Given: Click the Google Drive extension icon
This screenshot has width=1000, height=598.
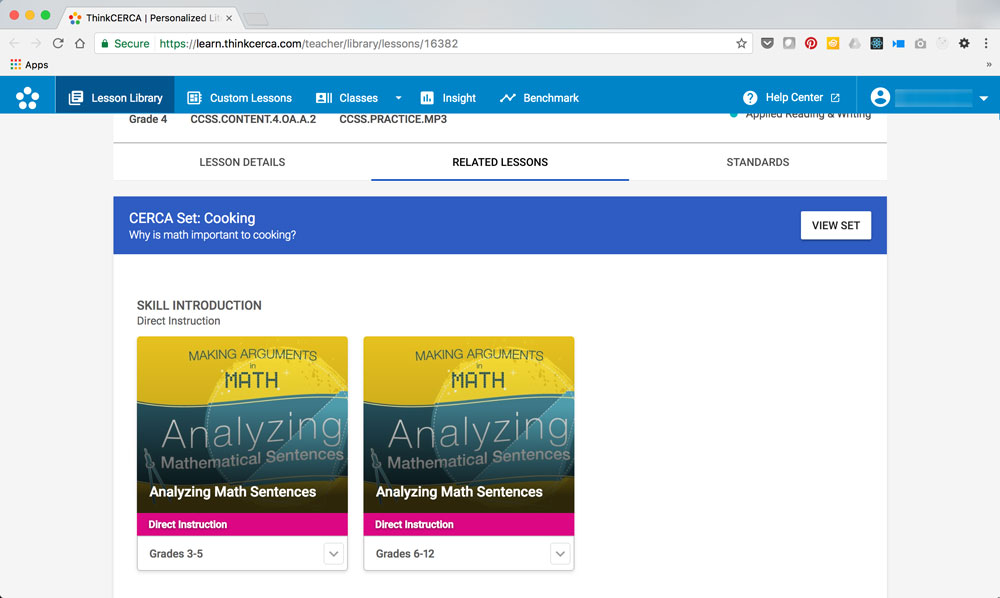Looking at the screenshot, I should coord(855,43).
